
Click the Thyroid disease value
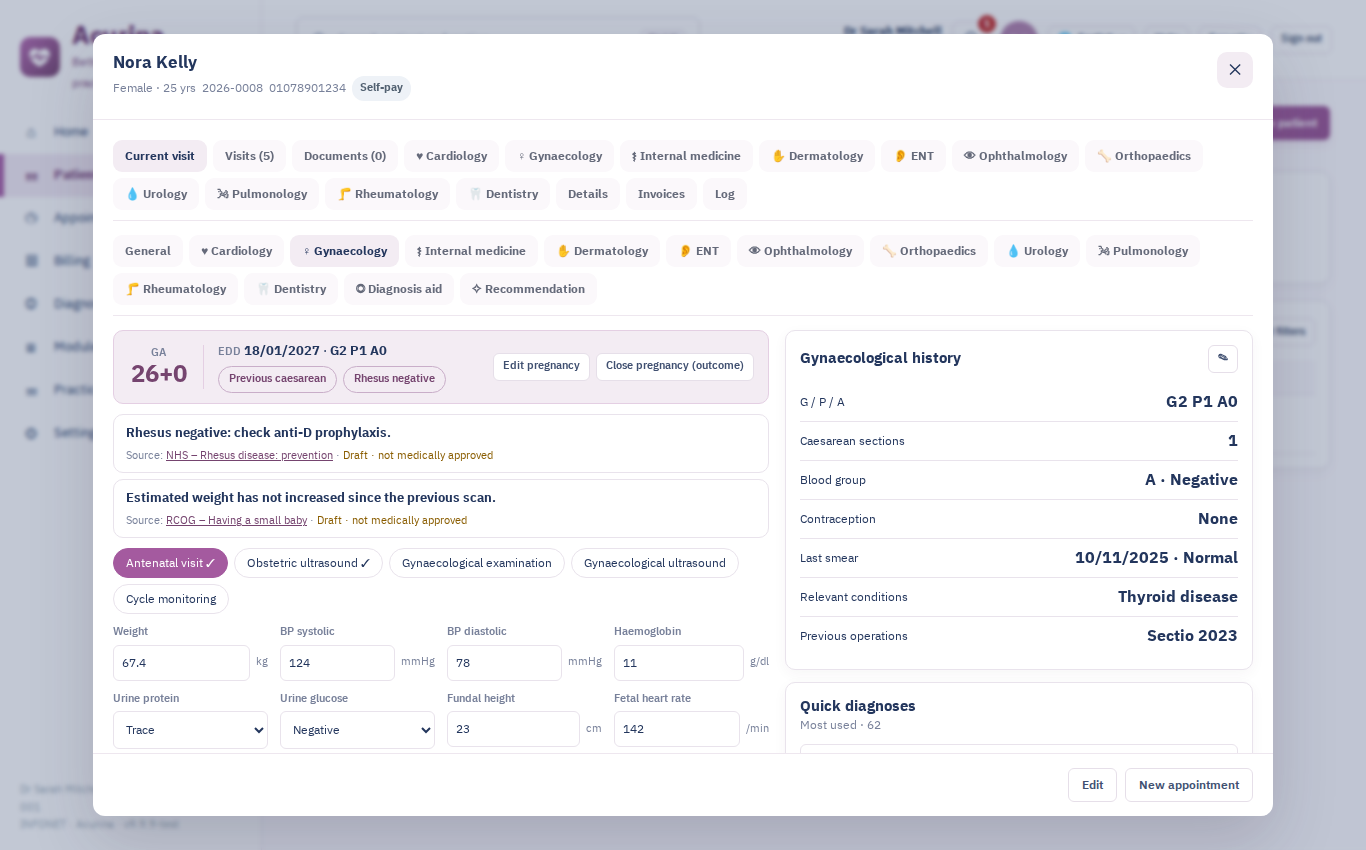click(1178, 597)
